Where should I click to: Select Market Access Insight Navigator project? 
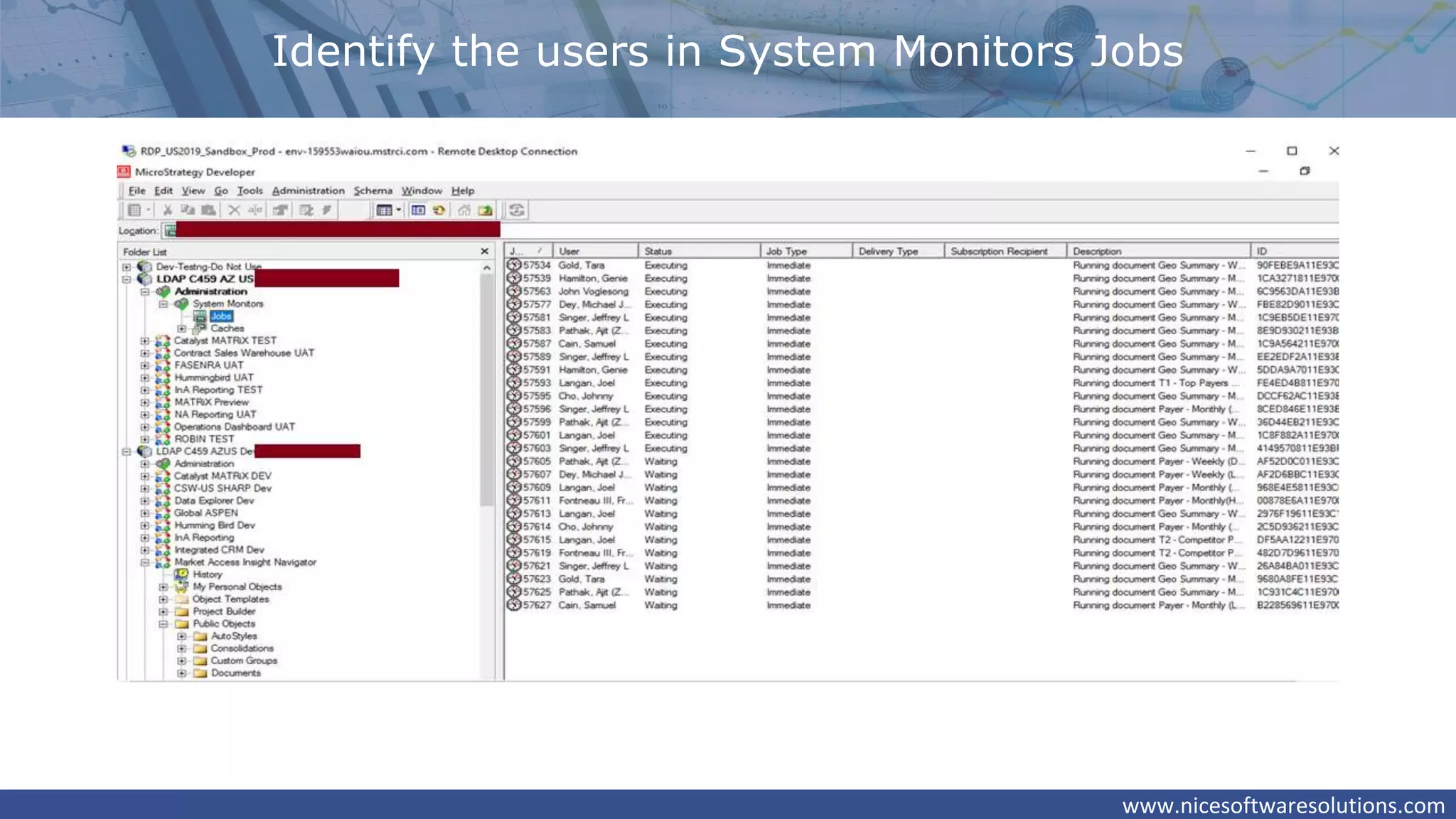coord(245,562)
